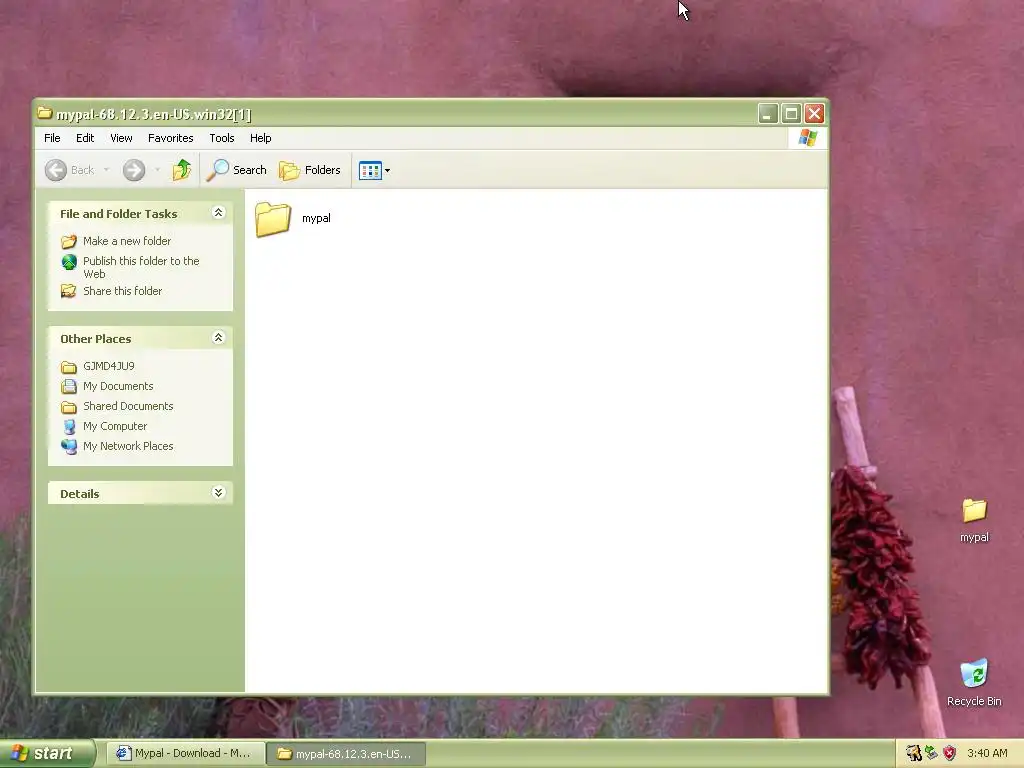Click File and Folder Tasks header text
Image resolution: width=1024 pixels, height=768 pixels.
118,214
